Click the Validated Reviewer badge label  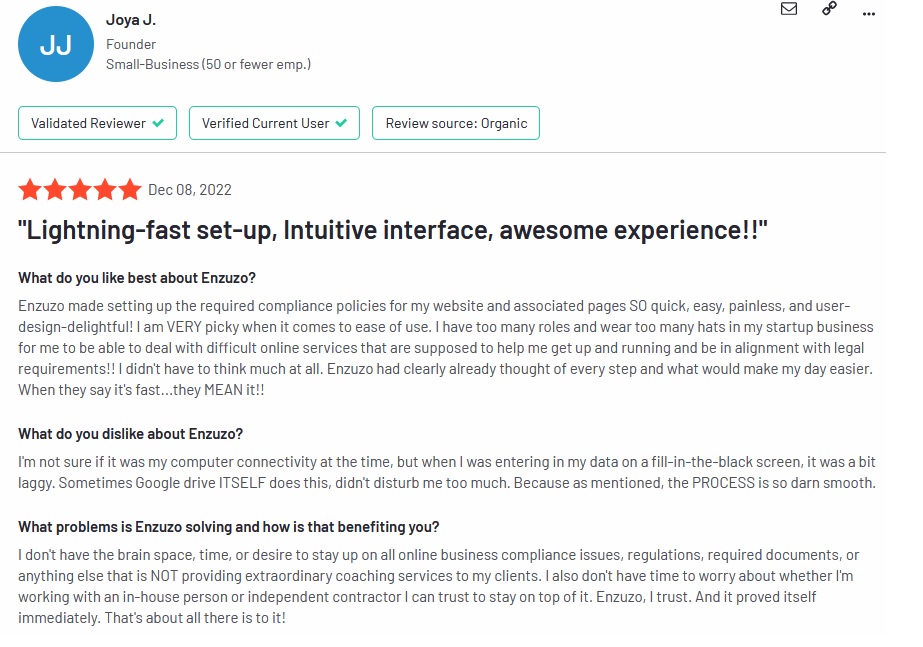point(88,123)
